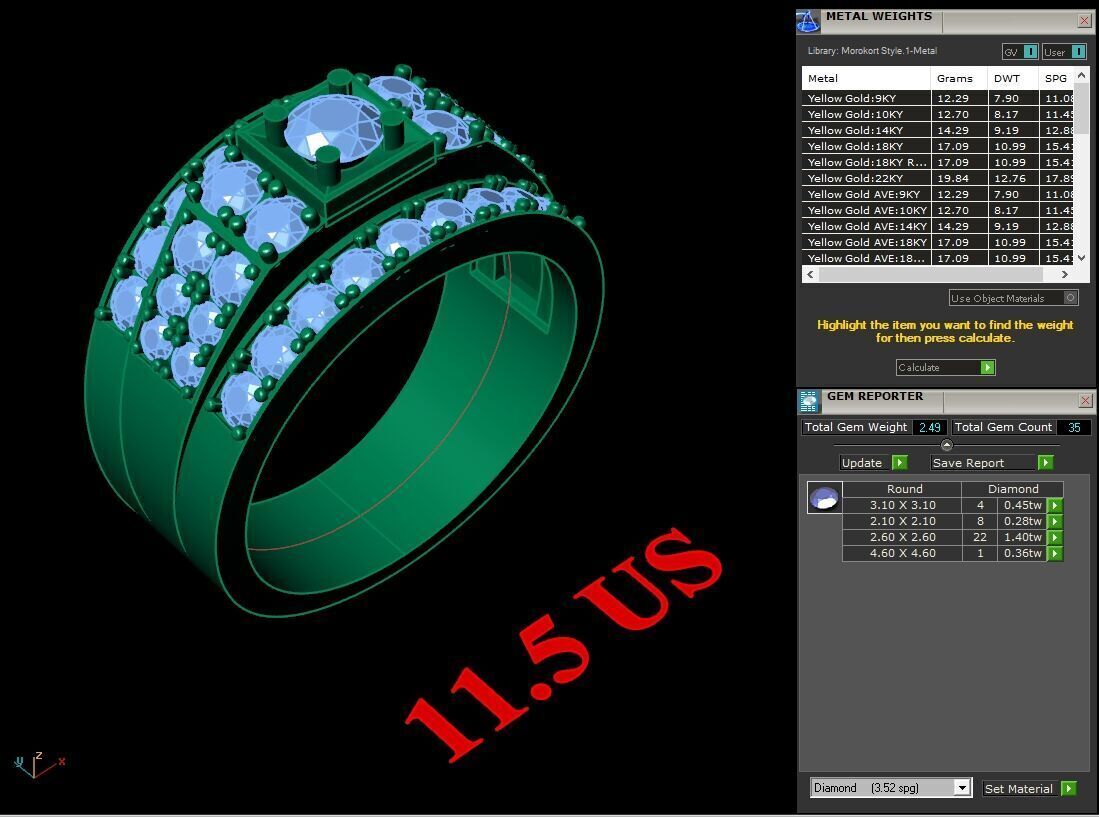Click the 0.45tw weight cell
The width and height of the screenshot is (1099, 817).
click(1022, 505)
